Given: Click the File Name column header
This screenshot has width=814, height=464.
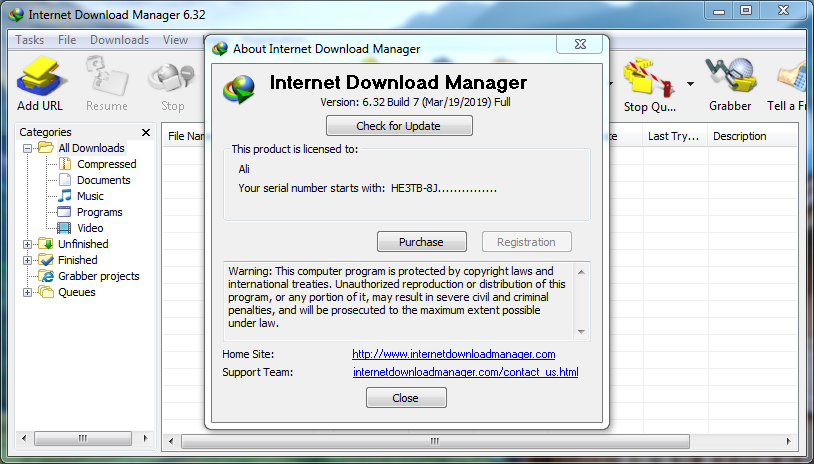Looking at the screenshot, I should (x=185, y=137).
